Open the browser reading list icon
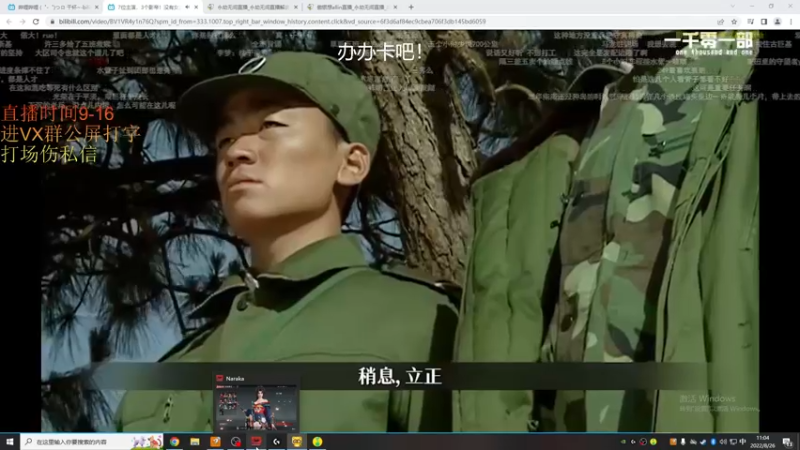Screen dimensions: 800x450 click(x=751, y=21)
